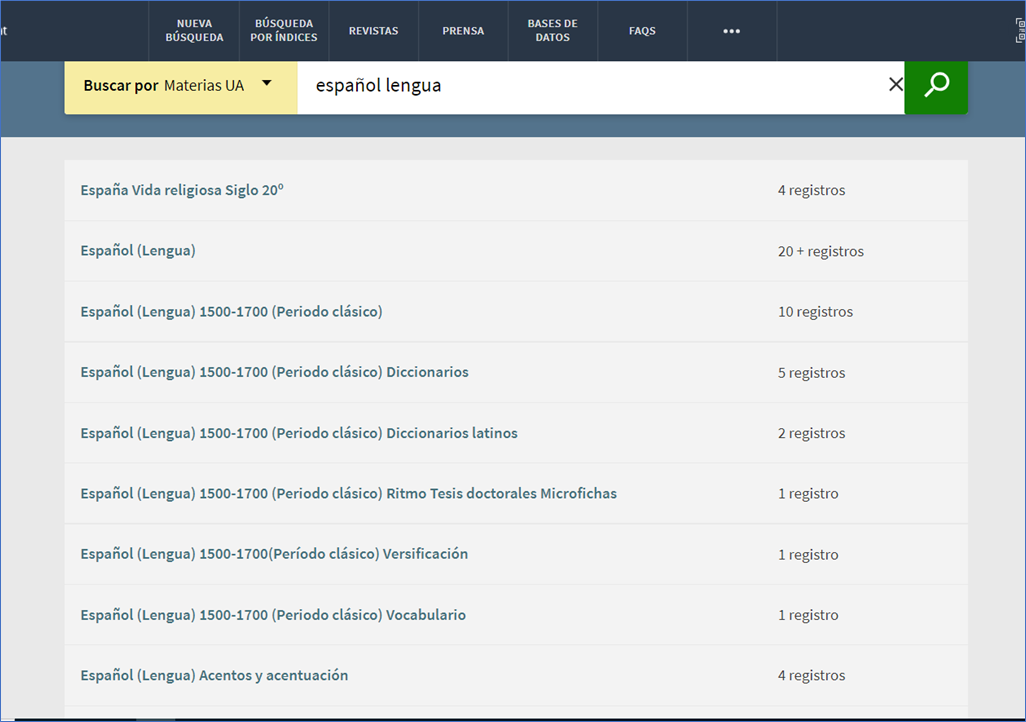Select Español (Lengua) 1500-1700 (Periodo clásico) entry

point(231,312)
